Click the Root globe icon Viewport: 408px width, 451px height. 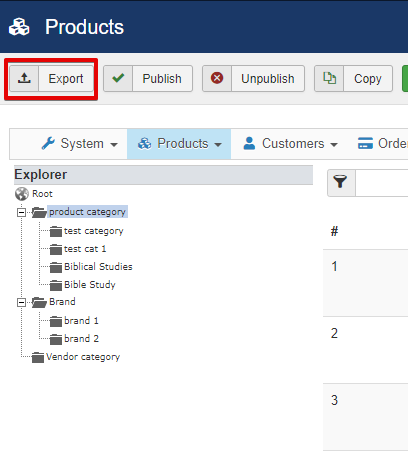pyautogui.click(x=22, y=194)
